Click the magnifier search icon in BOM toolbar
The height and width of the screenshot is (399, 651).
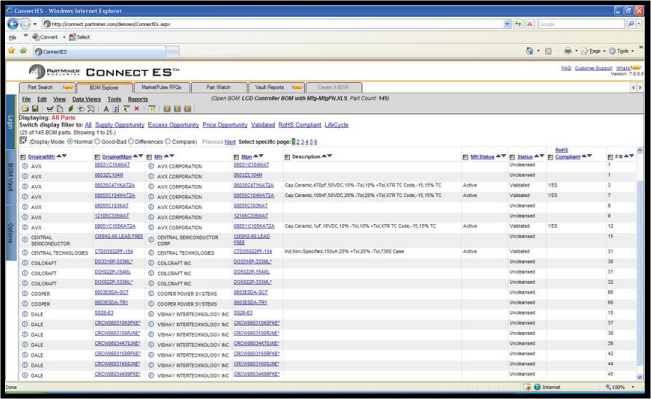click(91, 109)
